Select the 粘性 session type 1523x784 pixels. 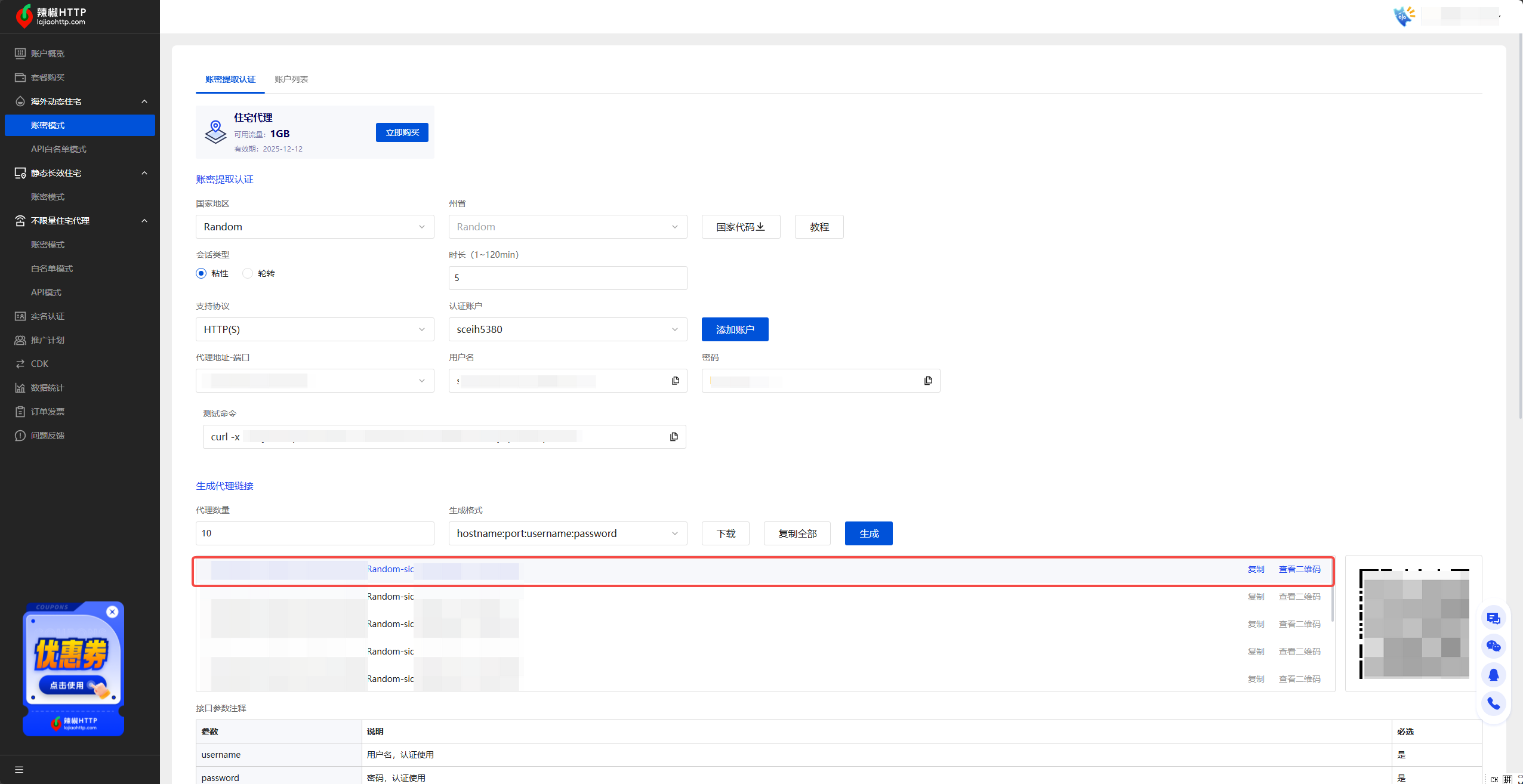[201, 273]
